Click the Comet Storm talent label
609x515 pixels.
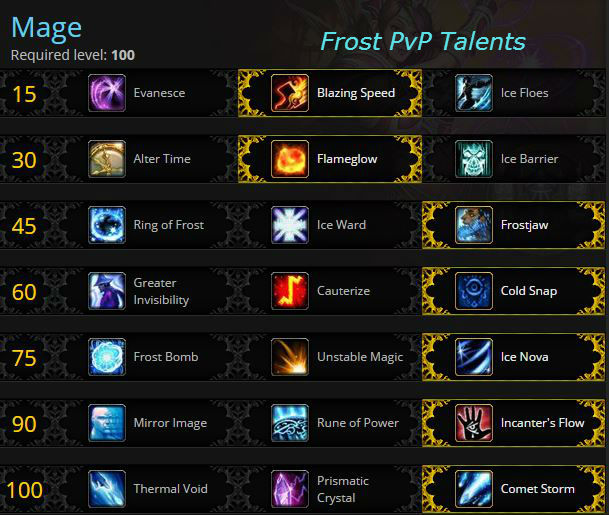(x=538, y=489)
